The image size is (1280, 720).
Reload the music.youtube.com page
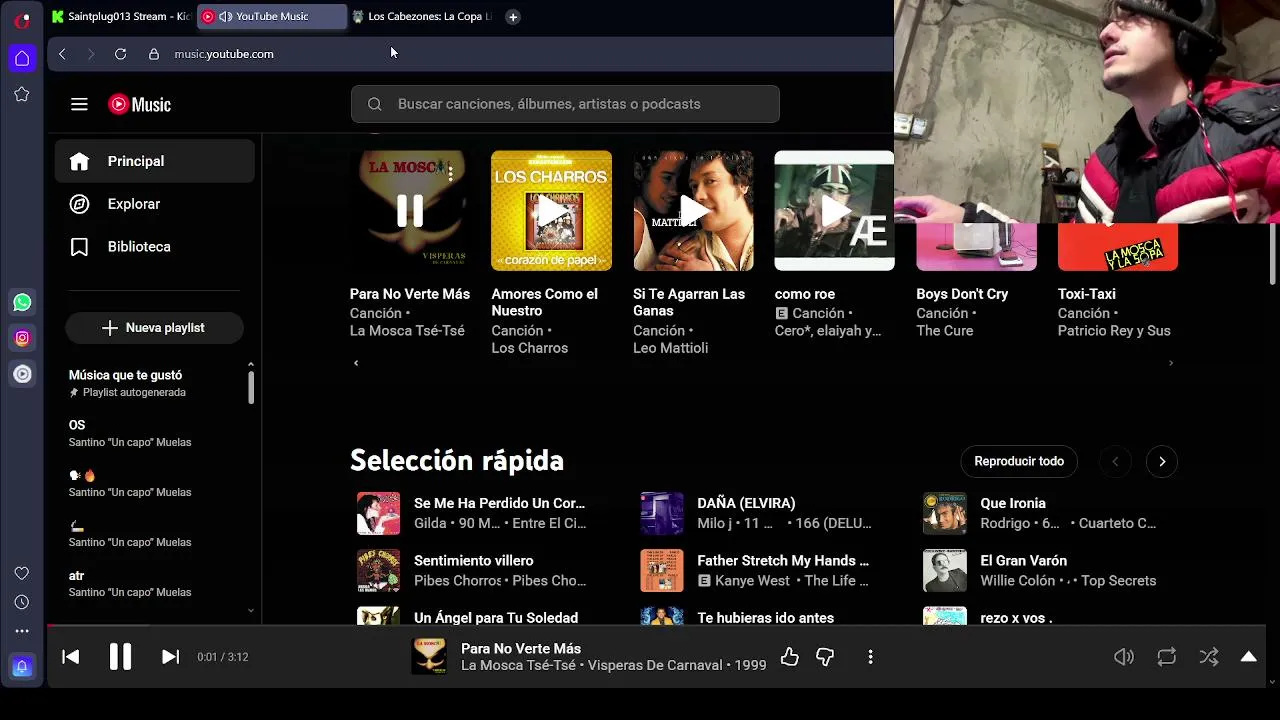(x=120, y=54)
